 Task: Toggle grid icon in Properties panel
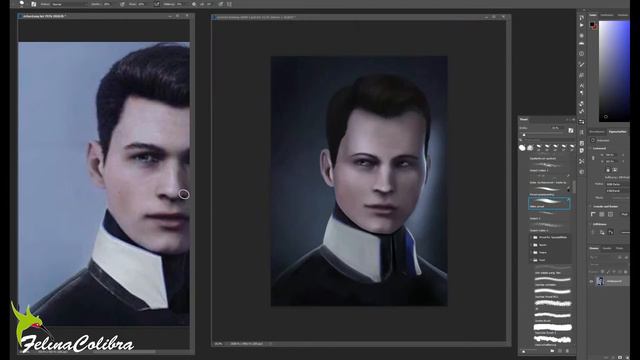(602, 214)
